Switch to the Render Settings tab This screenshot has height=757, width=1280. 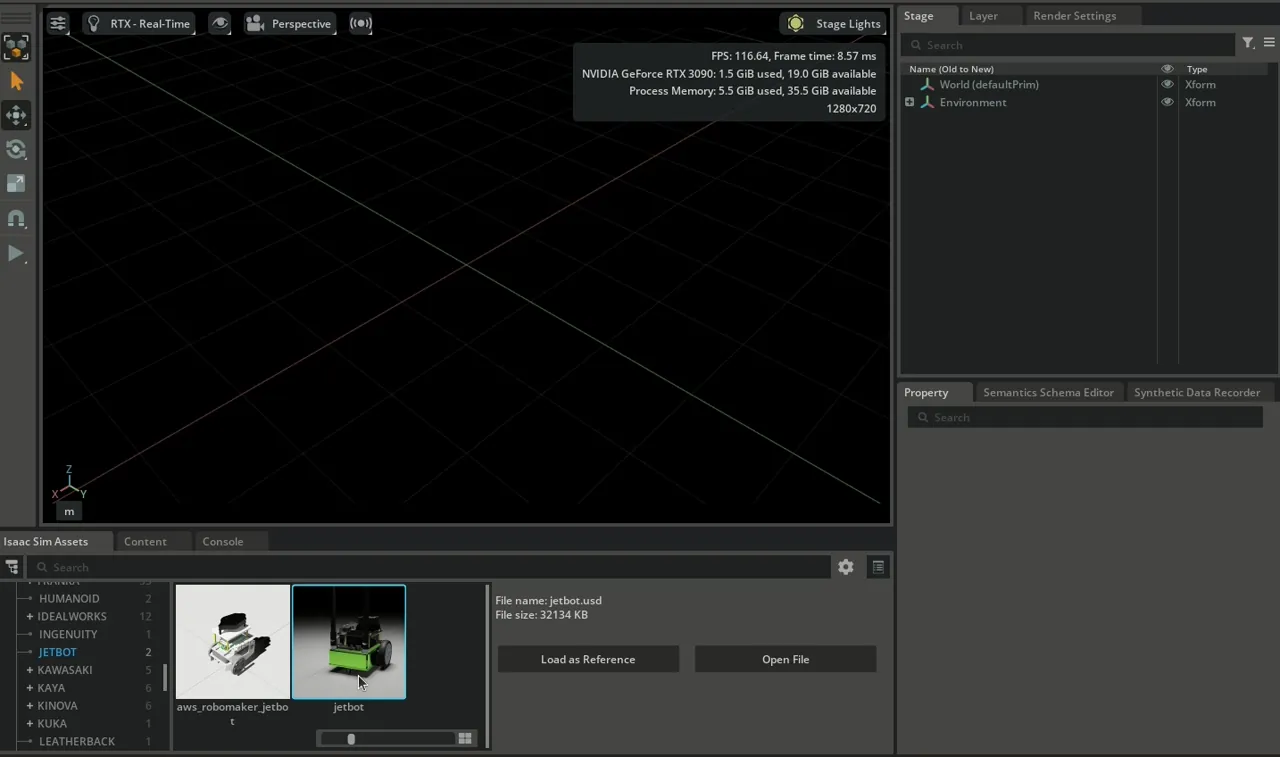tap(1074, 16)
